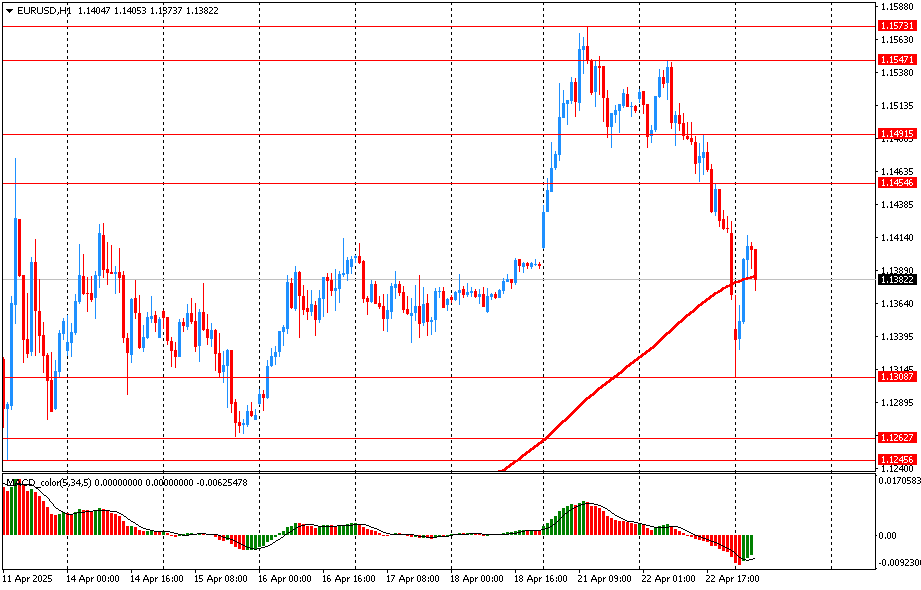The height and width of the screenshot is (590, 921).
Task: Click the 18 Apr 16:00 time label
Action: [543, 579]
